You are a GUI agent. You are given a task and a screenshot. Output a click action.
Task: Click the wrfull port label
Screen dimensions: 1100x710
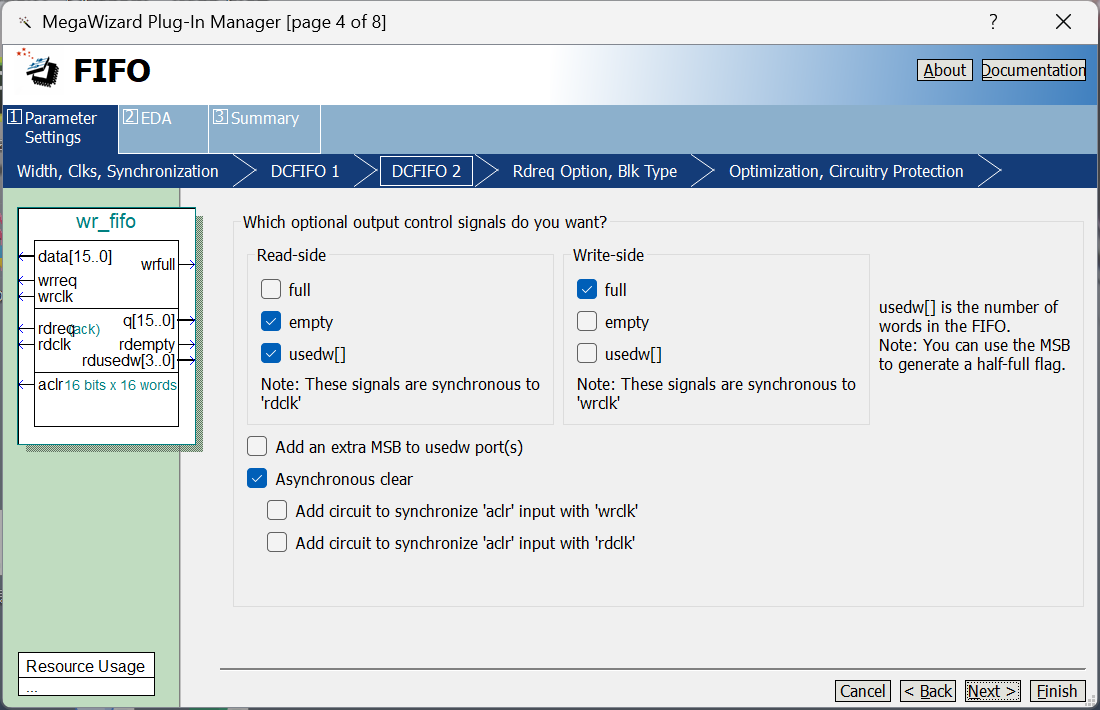click(x=158, y=264)
